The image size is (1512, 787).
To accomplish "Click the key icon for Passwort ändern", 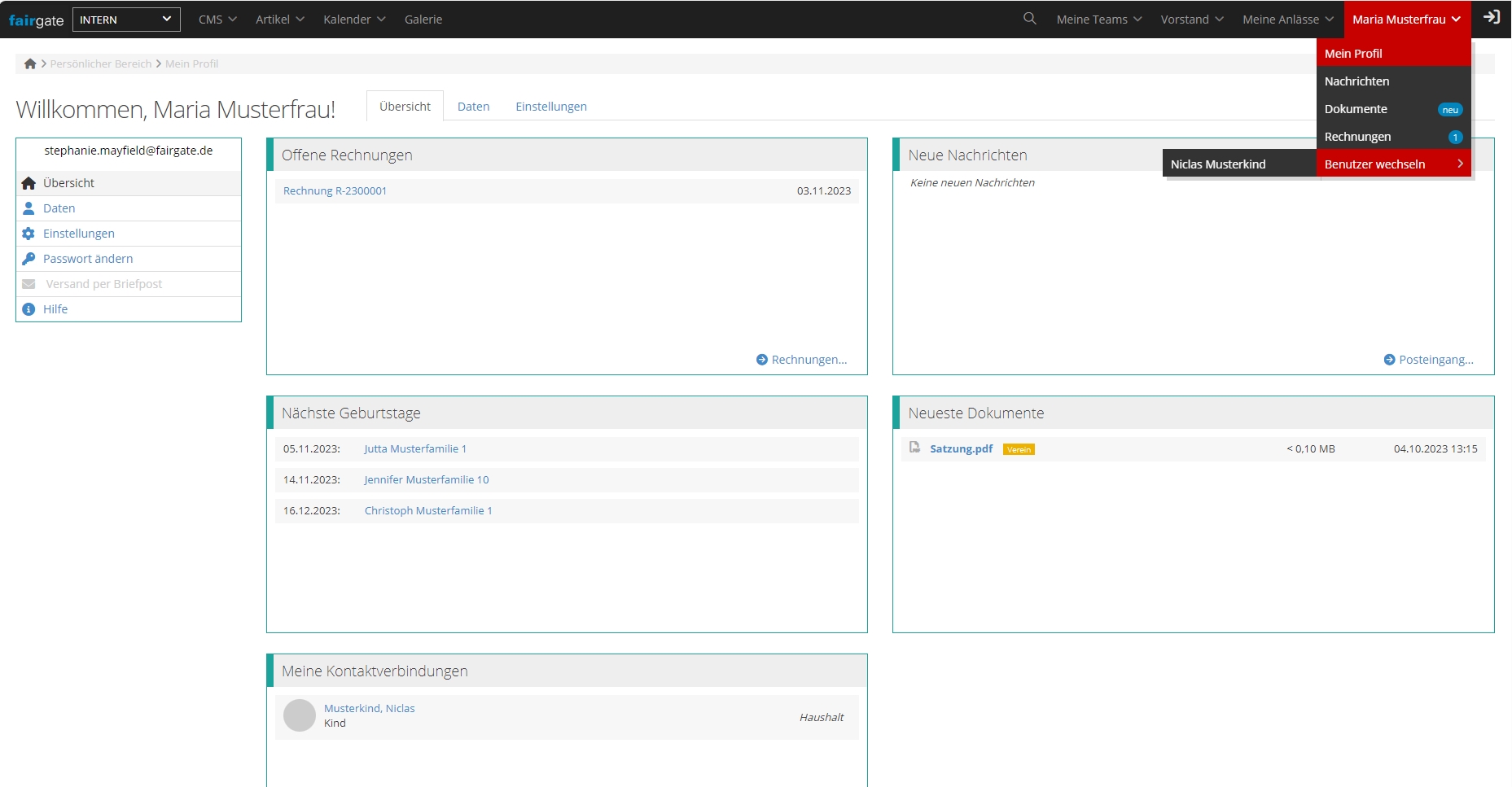I will (28, 259).
